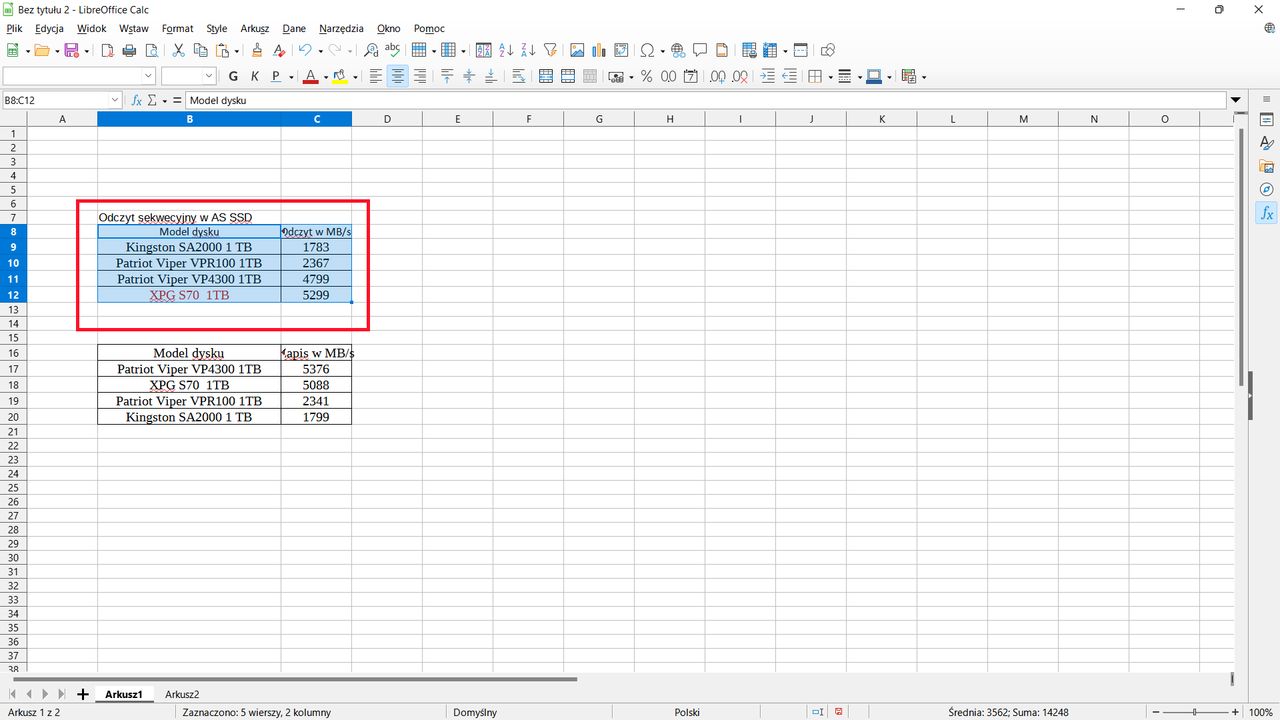Open Find and Replace icon
This screenshot has width=1280, height=720.
click(x=371, y=50)
